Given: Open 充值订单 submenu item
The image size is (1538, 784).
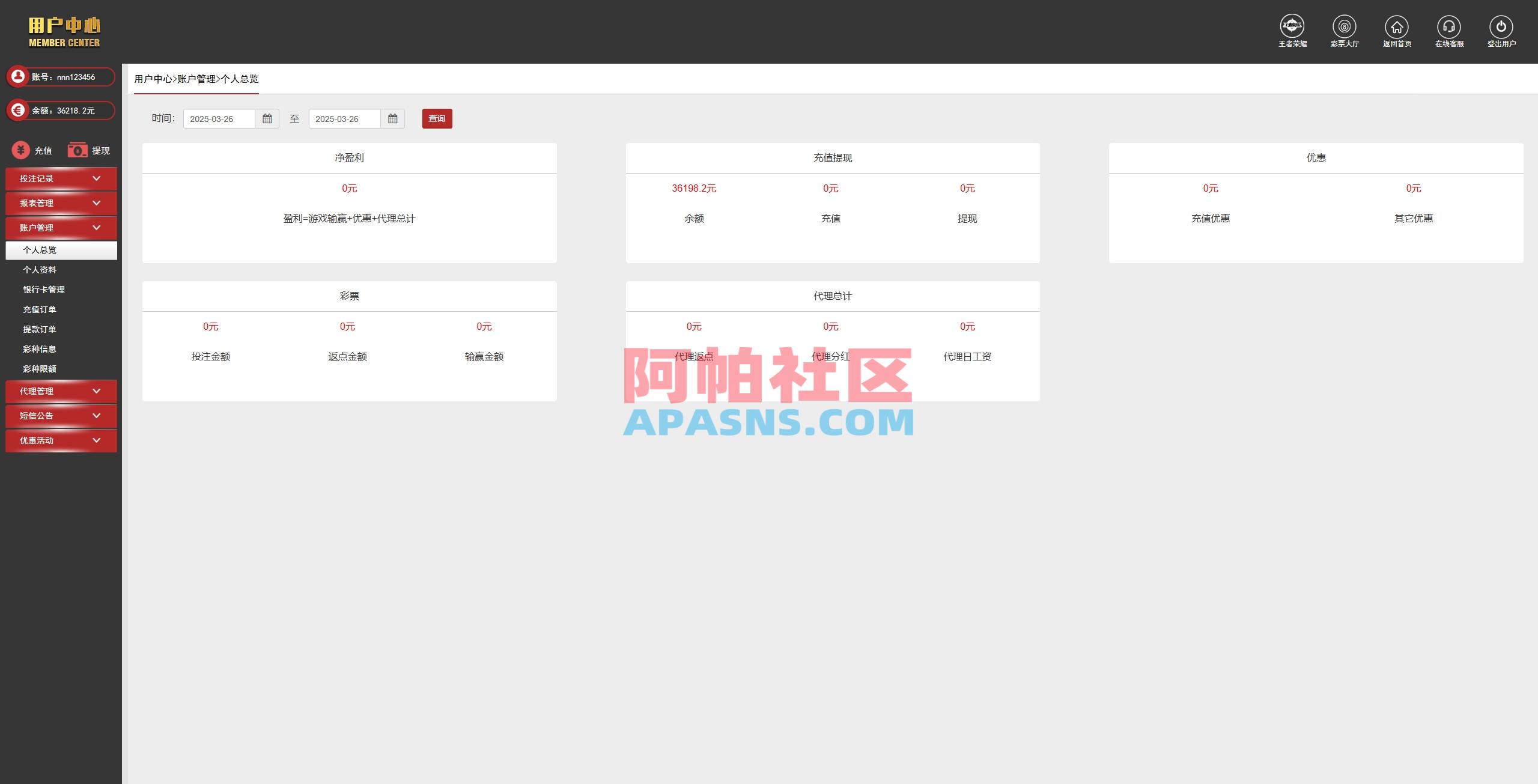Looking at the screenshot, I should pos(40,309).
